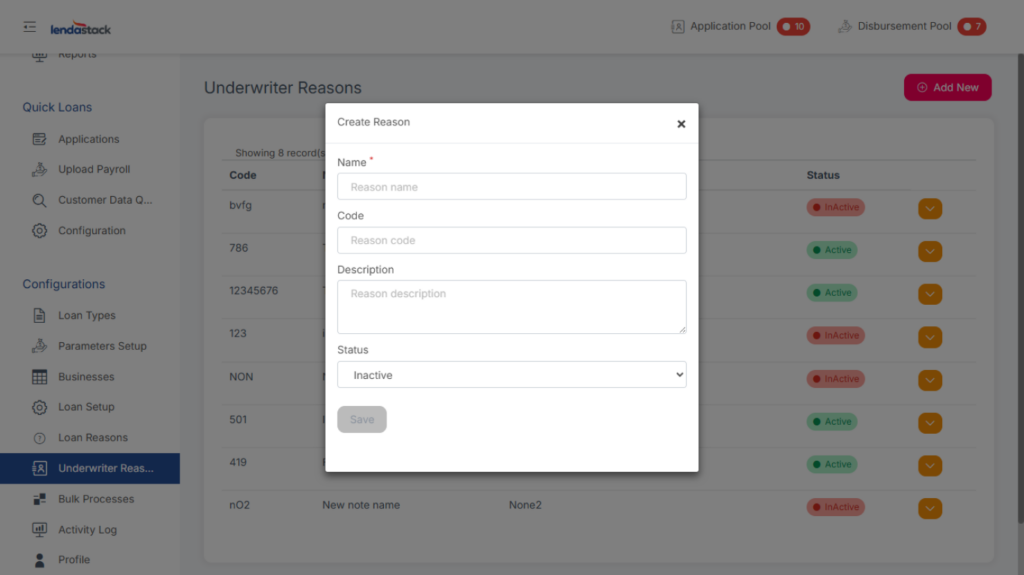Viewport: 1024px width, 575px height.
Task: Click the Businesses grid icon
Action: click(x=40, y=377)
